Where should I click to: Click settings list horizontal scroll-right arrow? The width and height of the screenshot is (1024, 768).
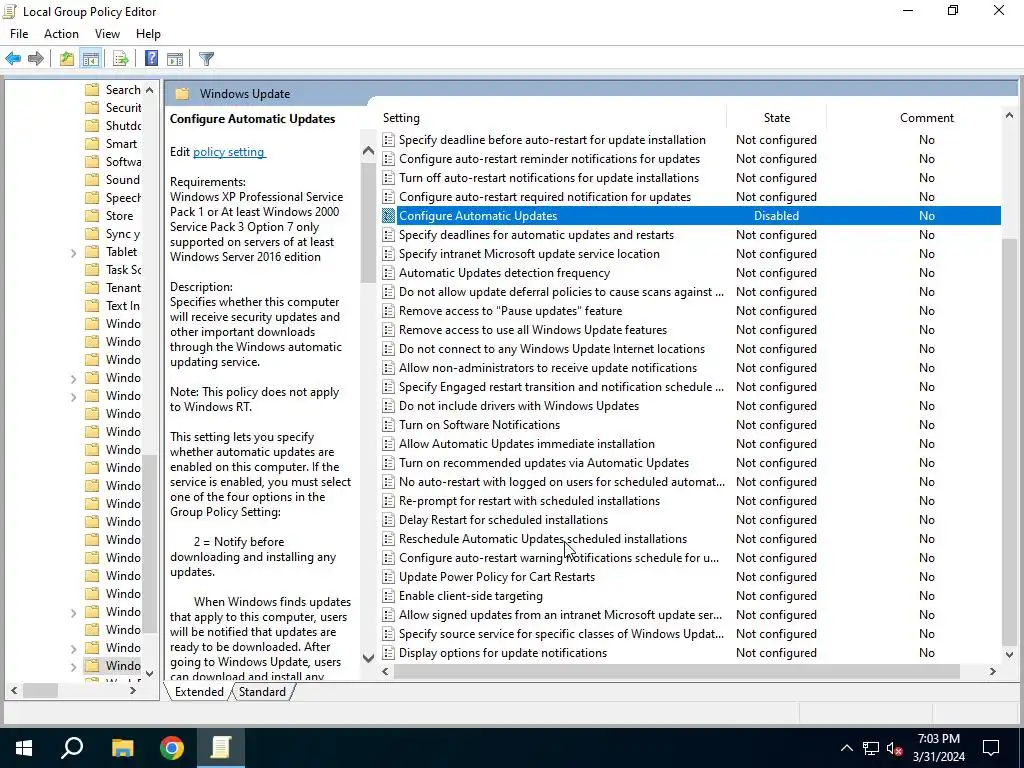click(x=993, y=671)
